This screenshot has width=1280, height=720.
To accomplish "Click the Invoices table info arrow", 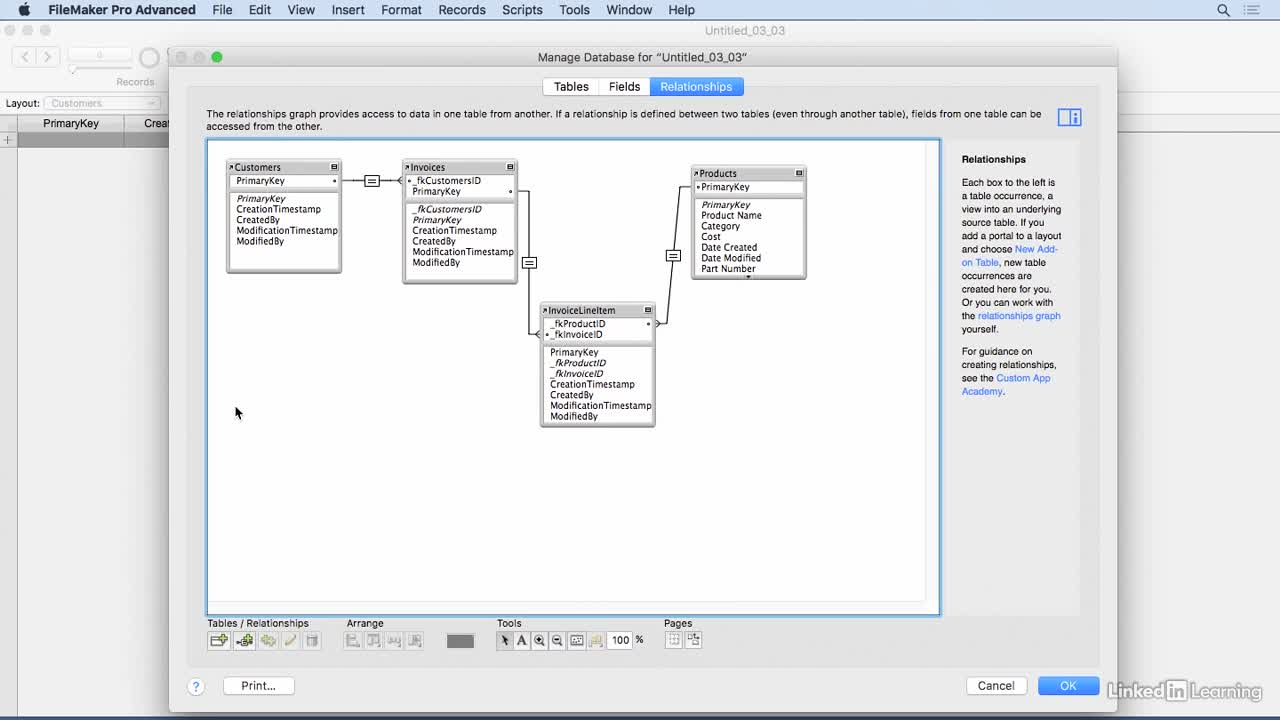I will click(x=407, y=167).
